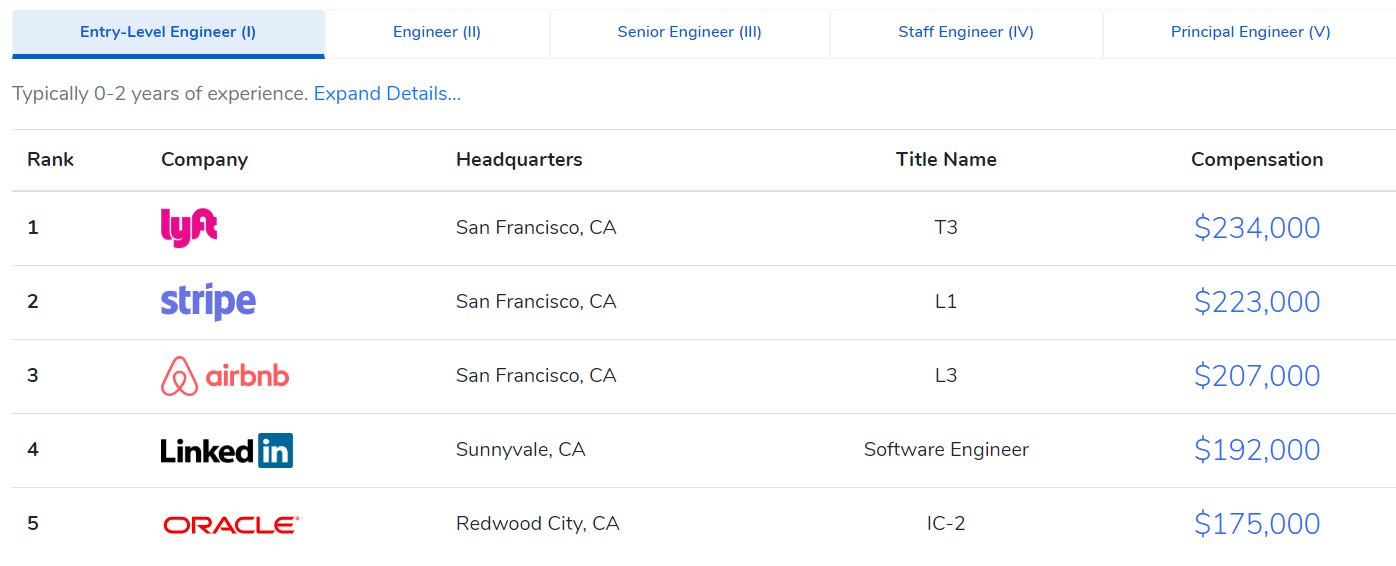Screen dimensions: 1396x566
Task: Click the Lyft logo icon
Action: pyautogui.click(x=189, y=227)
